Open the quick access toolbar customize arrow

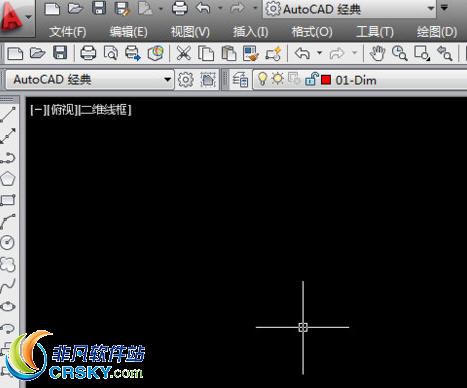tap(444, 7)
